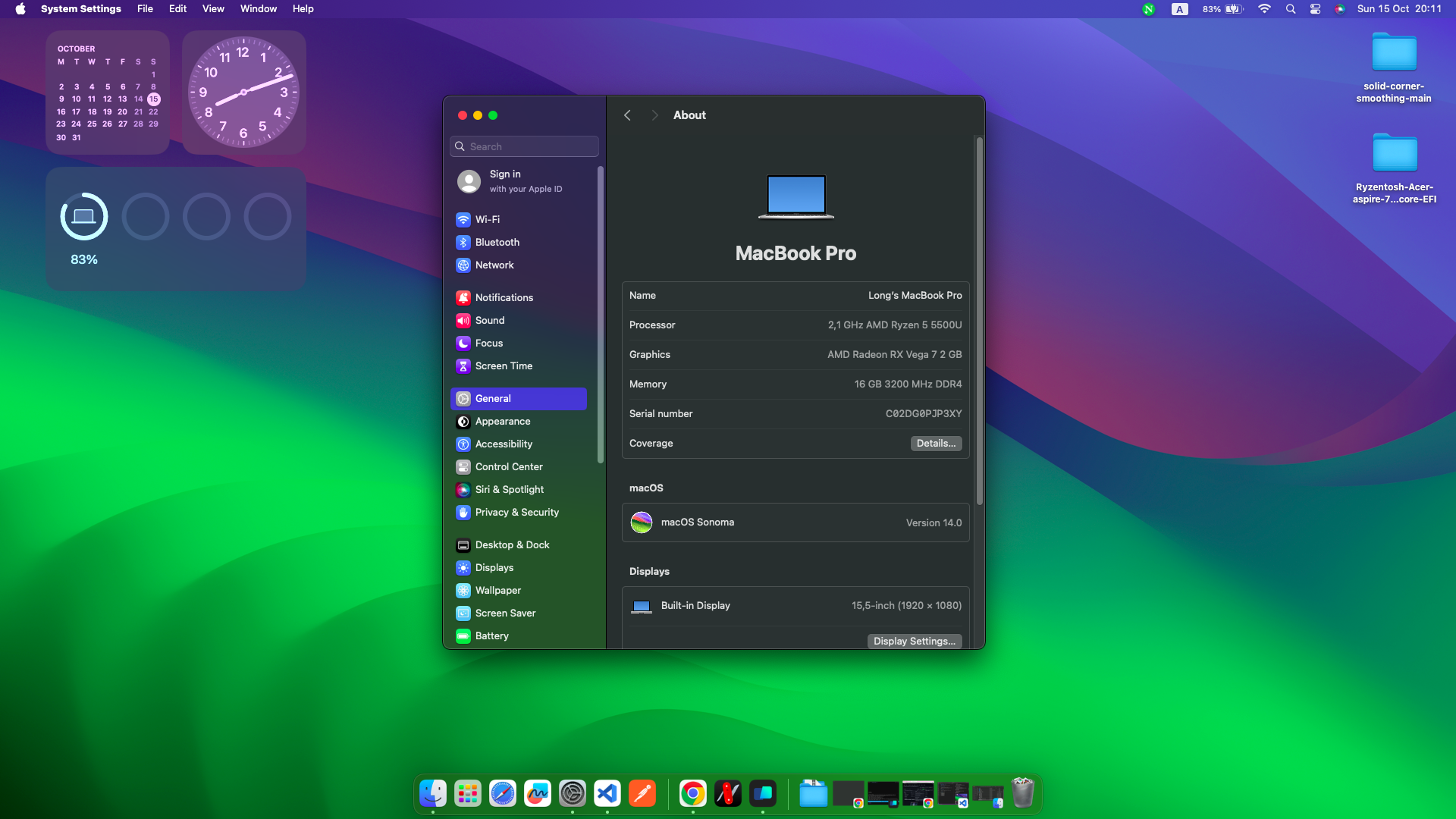Select Bluetooth in the sidebar
1456x819 pixels.
[x=497, y=243]
